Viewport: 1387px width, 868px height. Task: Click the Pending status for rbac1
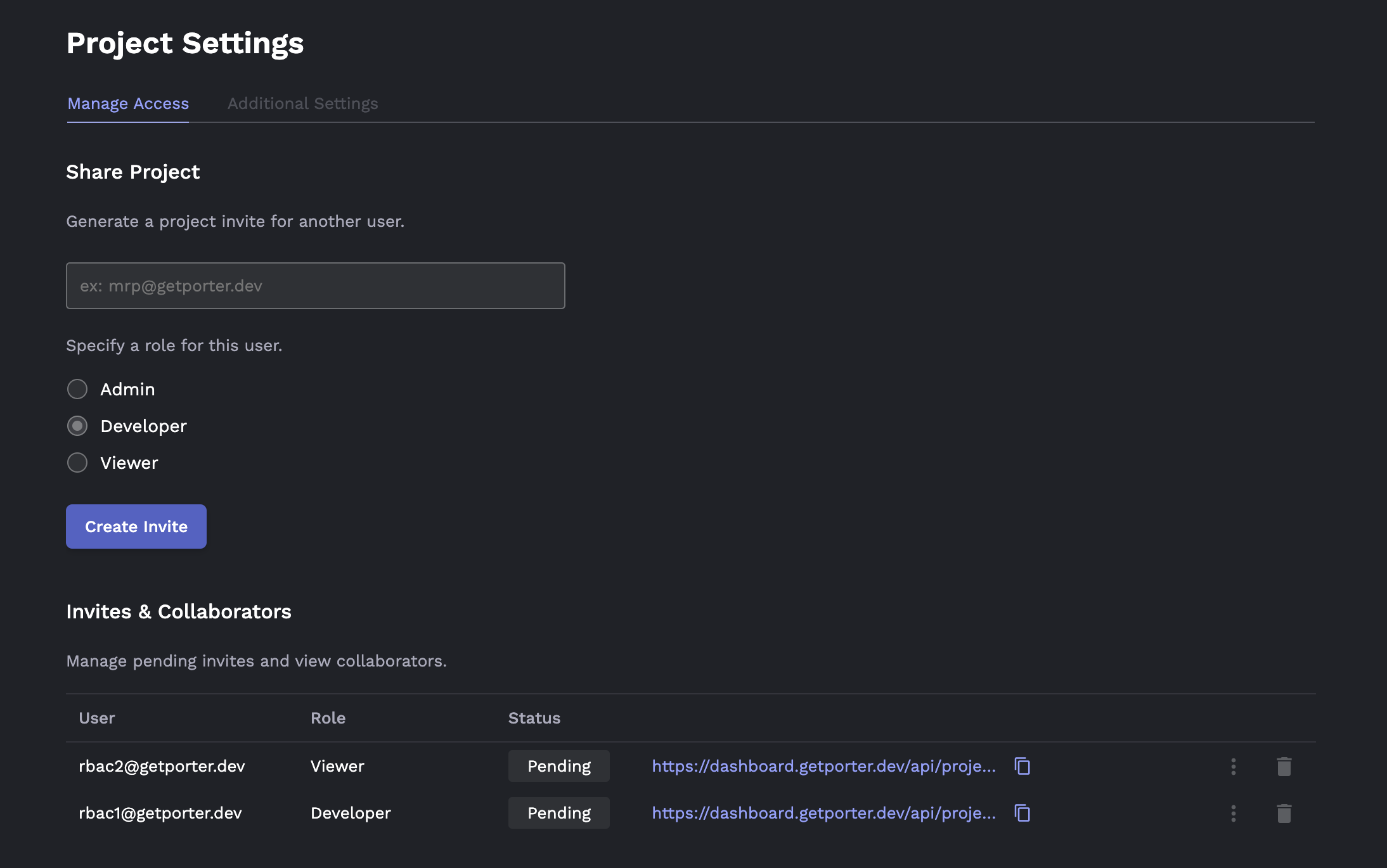tap(558, 813)
